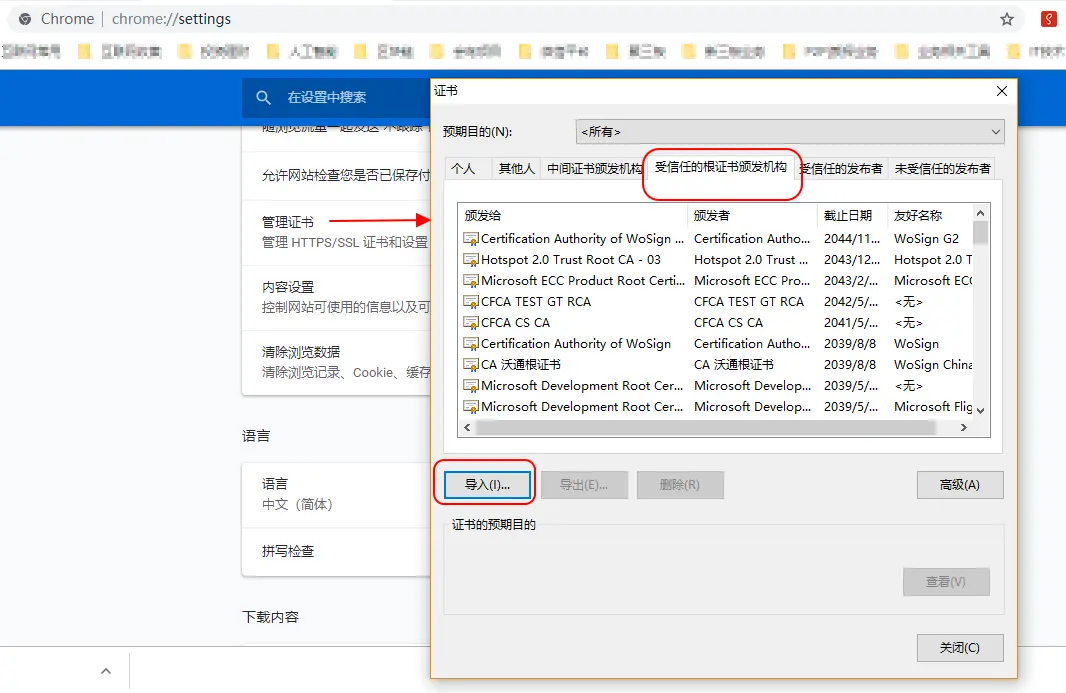Viewport: 1066px width, 693px height.
Task: Click the bookmark star icon in address bar
Action: point(1007,19)
